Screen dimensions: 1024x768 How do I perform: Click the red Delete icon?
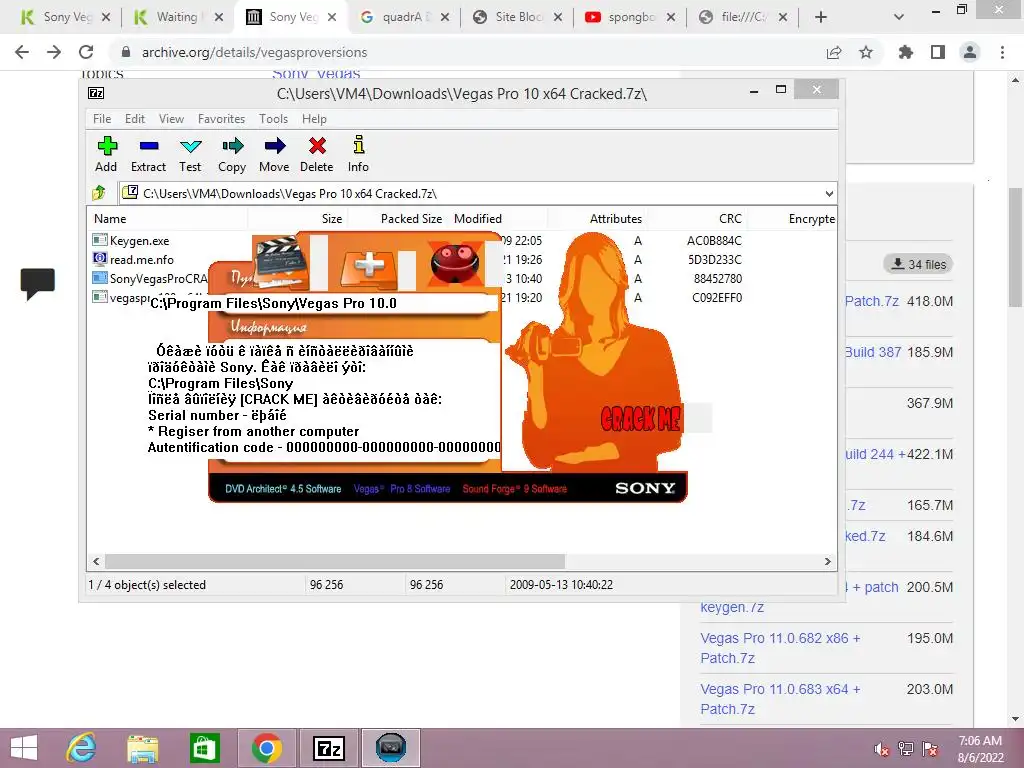point(317,154)
